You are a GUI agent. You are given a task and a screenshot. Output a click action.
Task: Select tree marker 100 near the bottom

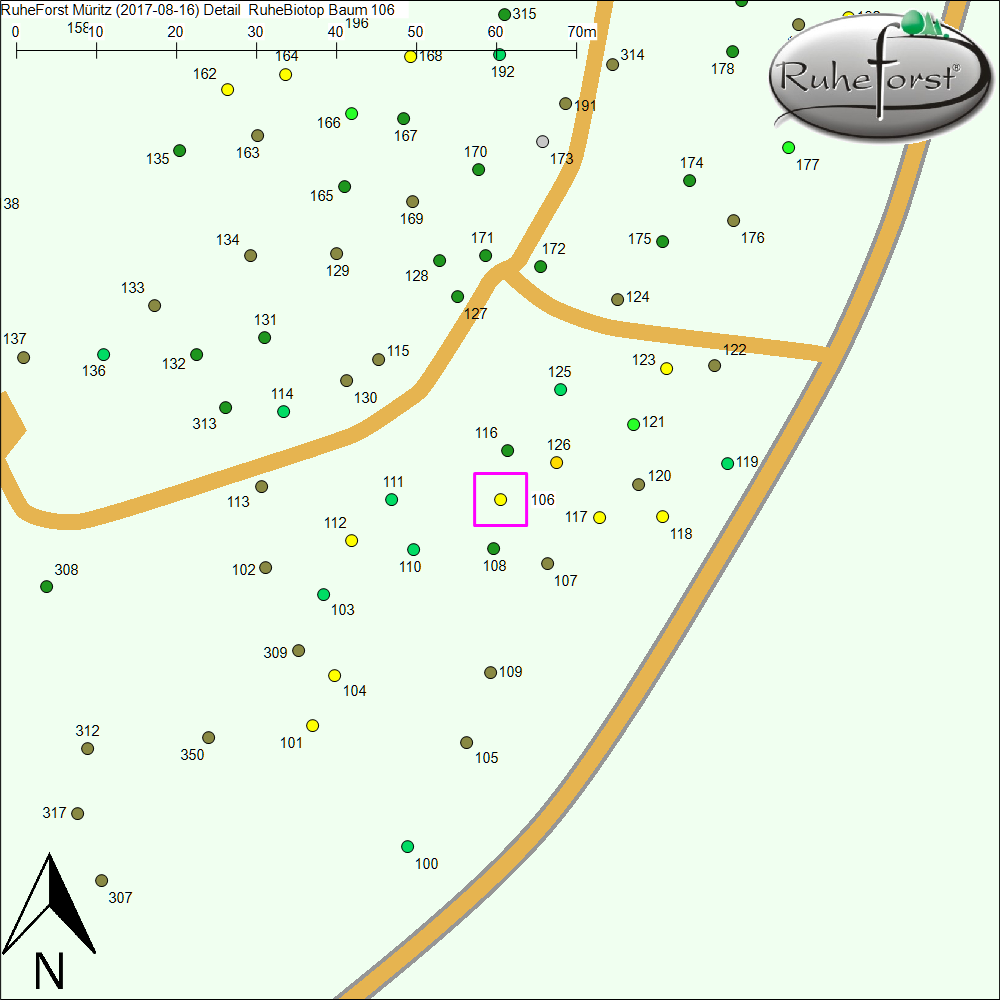407,846
